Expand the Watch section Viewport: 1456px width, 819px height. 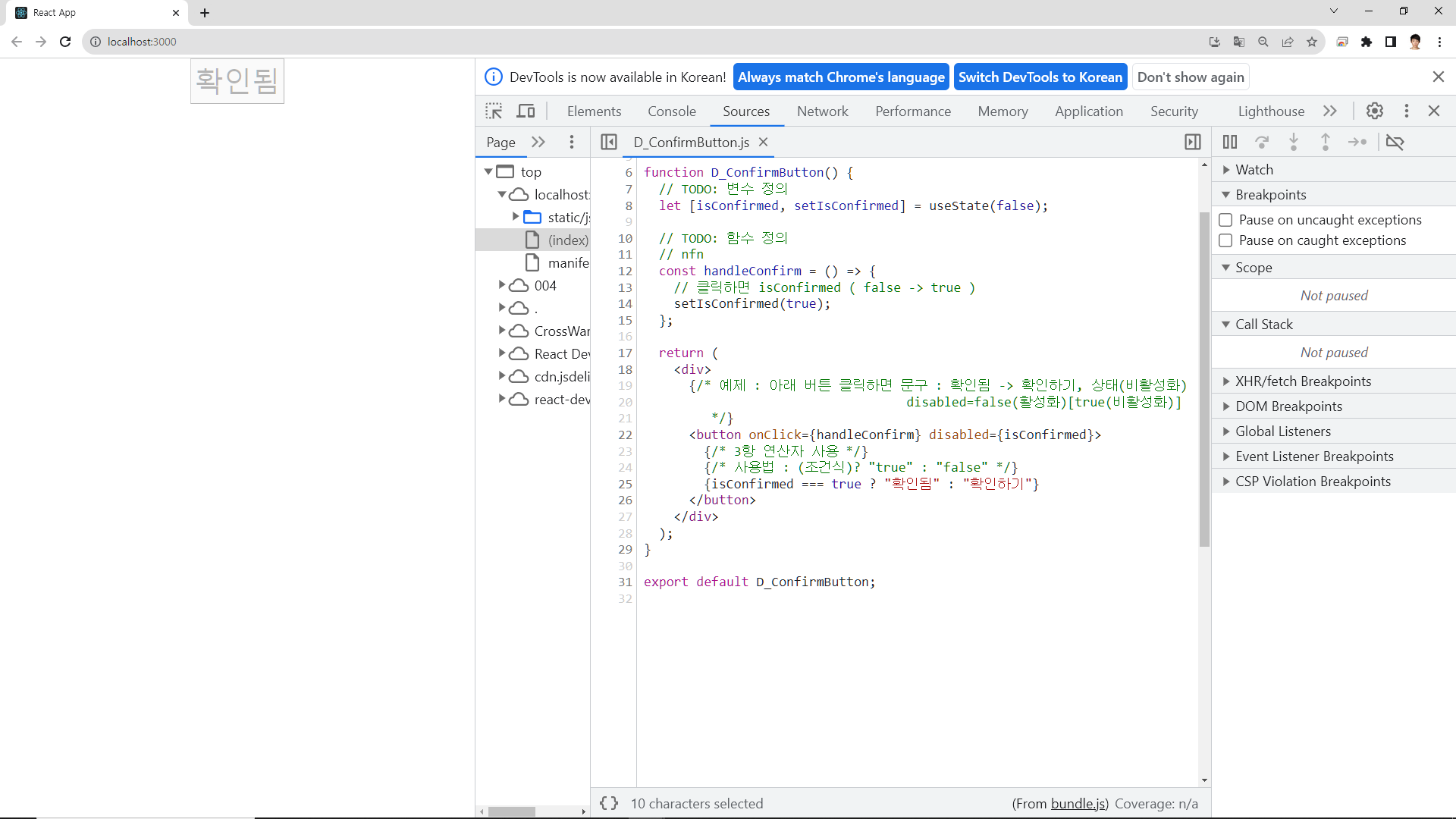[x=1254, y=170]
